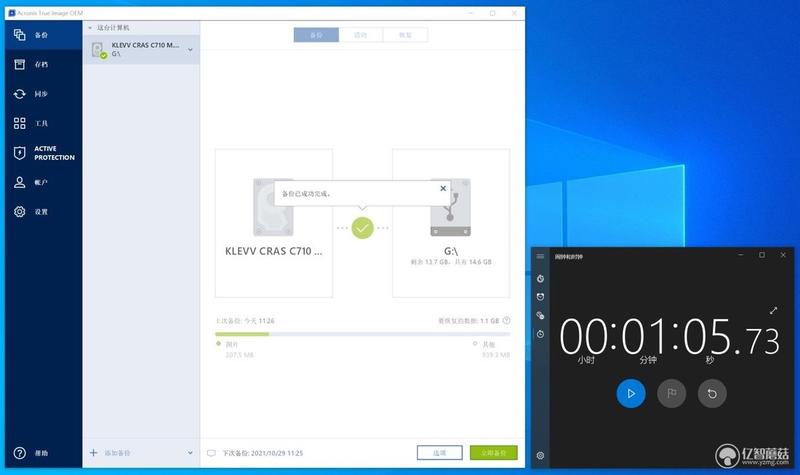
Task: Click the G:\ 13.7 GB free space text
Action: point(451,262)
